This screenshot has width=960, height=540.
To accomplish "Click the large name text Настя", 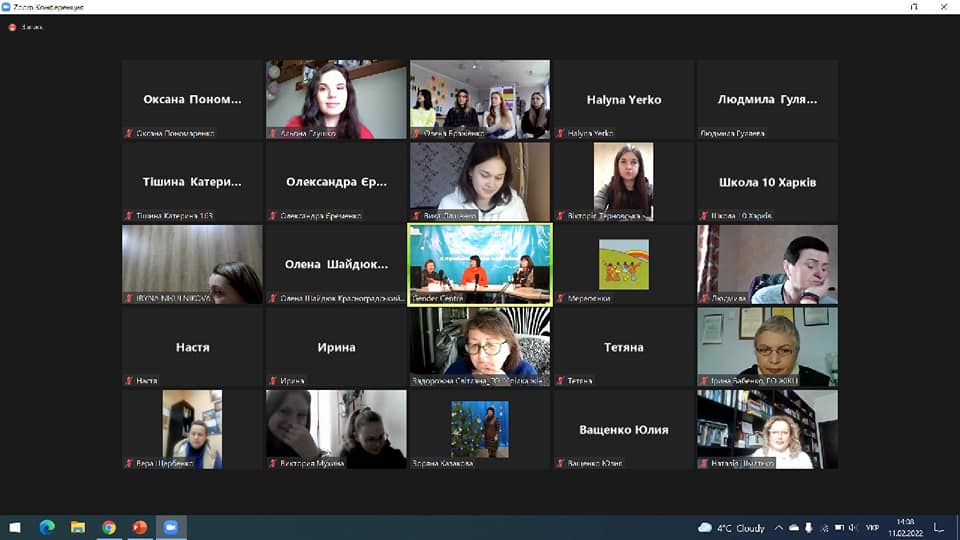I will (x=192, y=347).
